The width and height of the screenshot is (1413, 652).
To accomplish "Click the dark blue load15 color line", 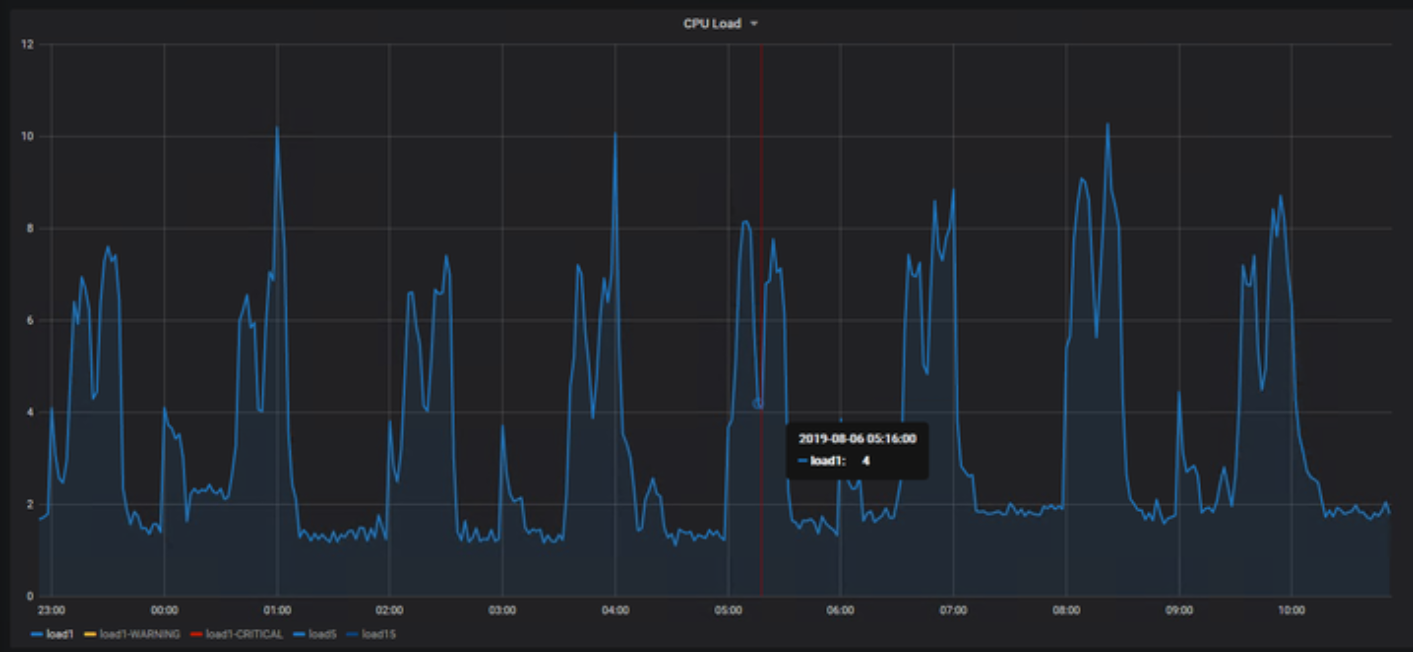I will tap(351, 634).
